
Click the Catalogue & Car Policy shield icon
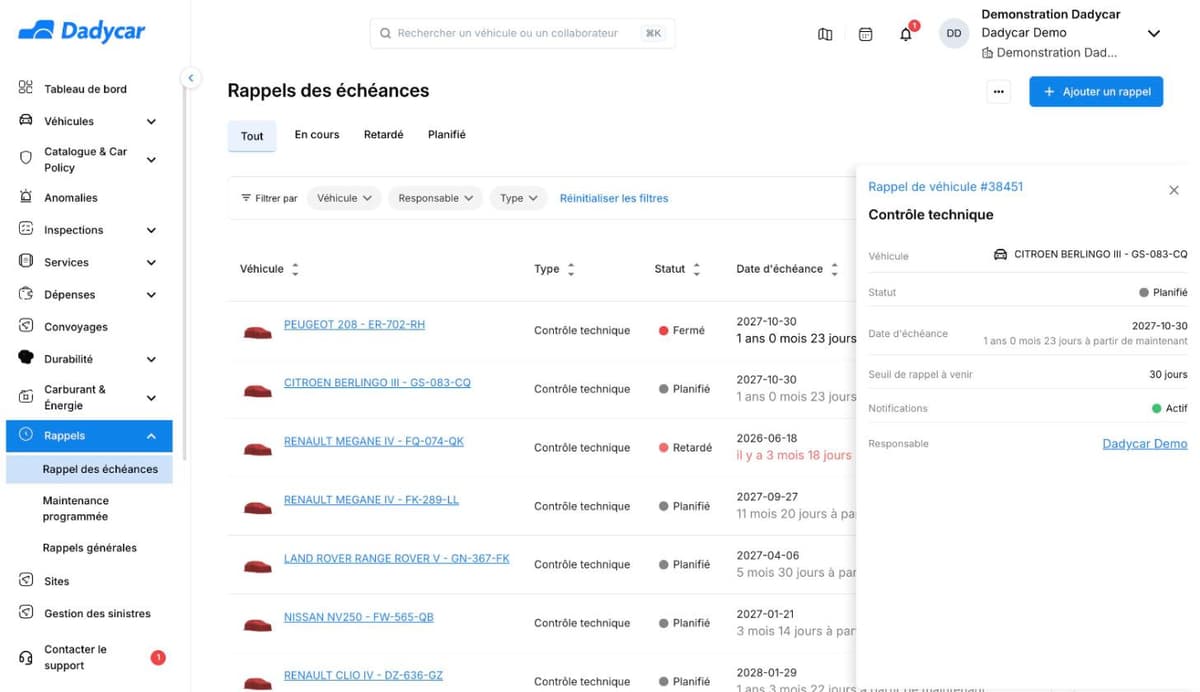click(26, 158)
